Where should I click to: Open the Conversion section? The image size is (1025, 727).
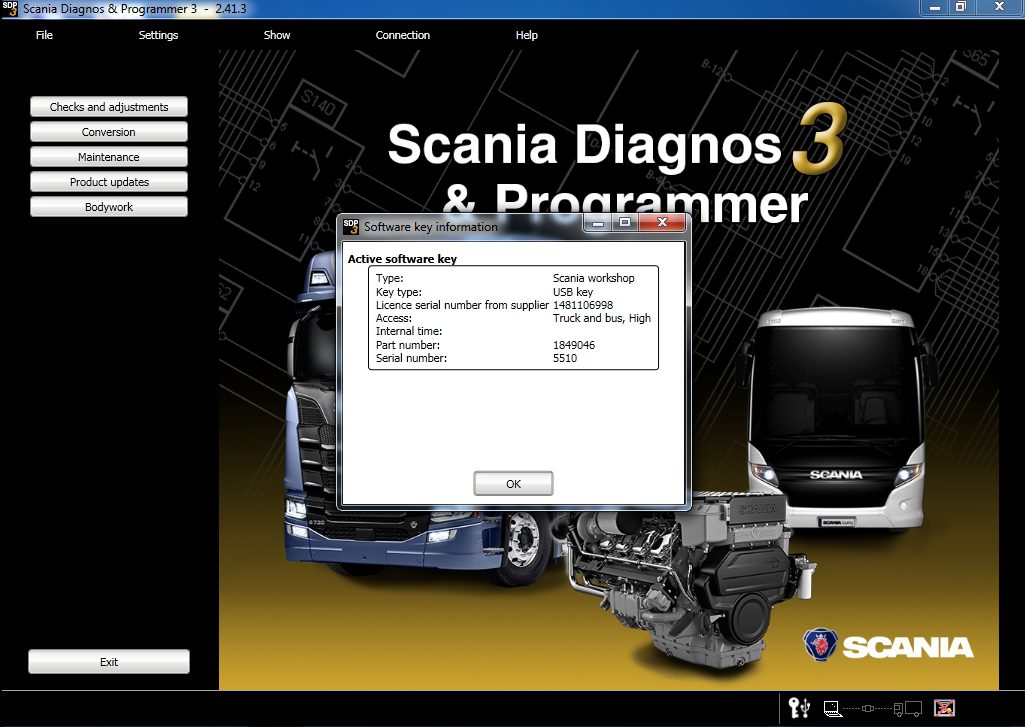point(109,132)
